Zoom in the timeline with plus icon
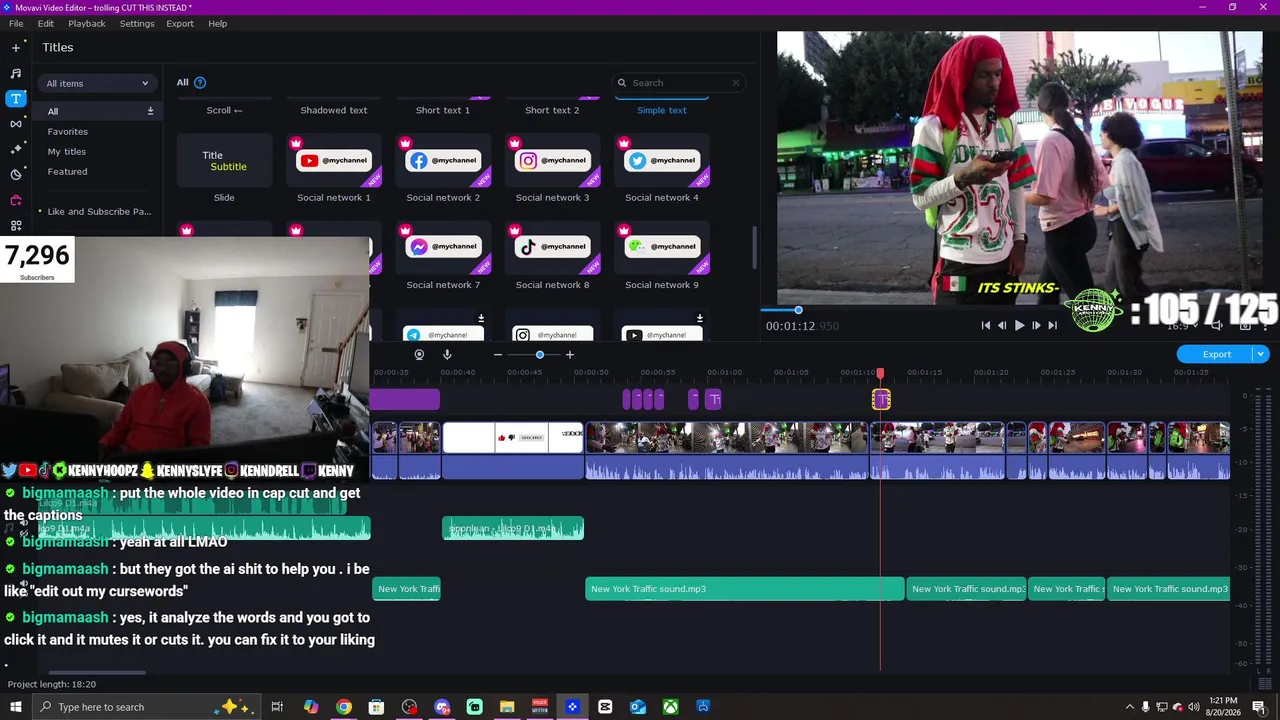Viewport: 1280px width, 720px height. point(570,355)
